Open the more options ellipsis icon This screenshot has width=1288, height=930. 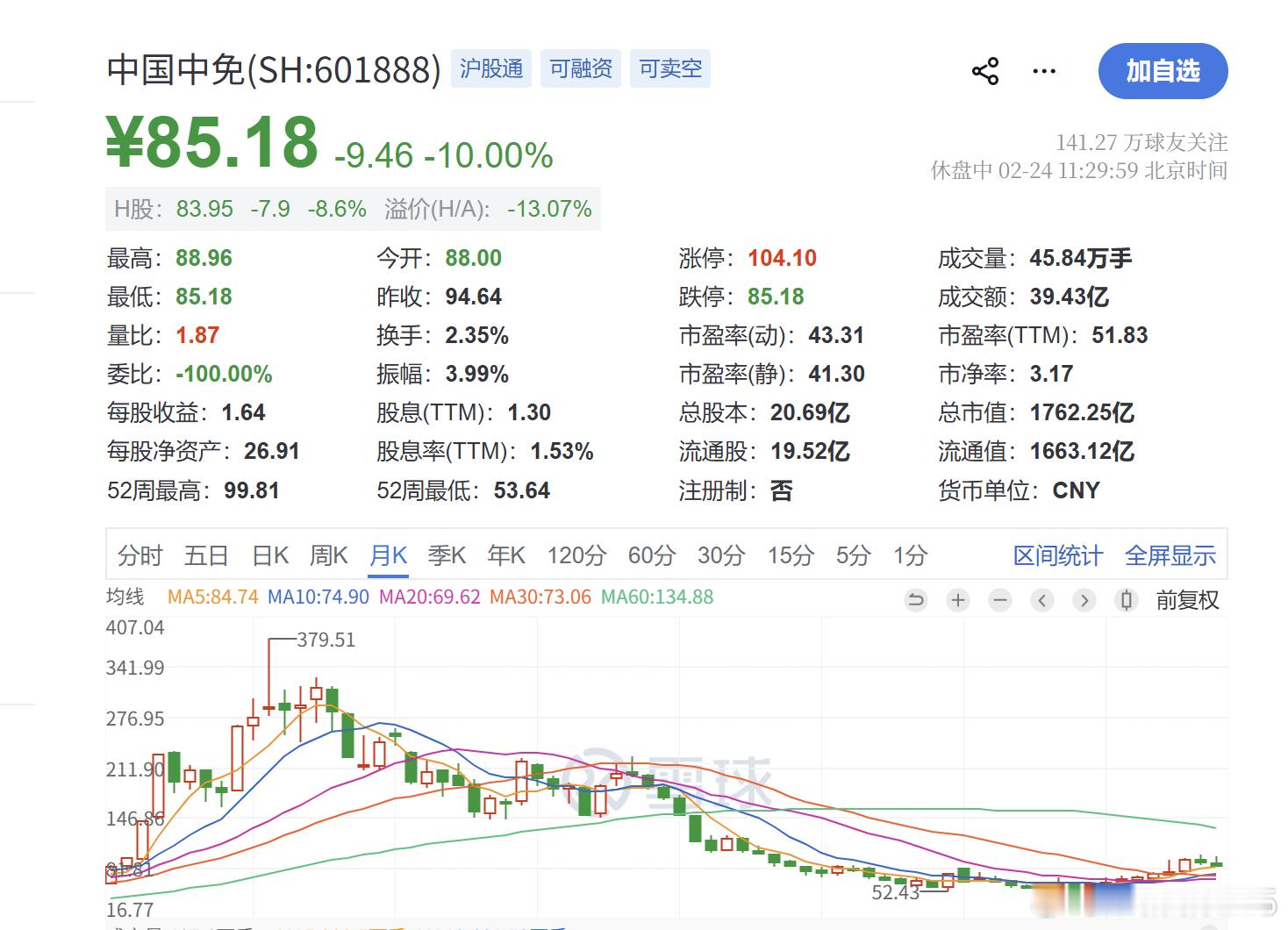(x=1044, y=71)
